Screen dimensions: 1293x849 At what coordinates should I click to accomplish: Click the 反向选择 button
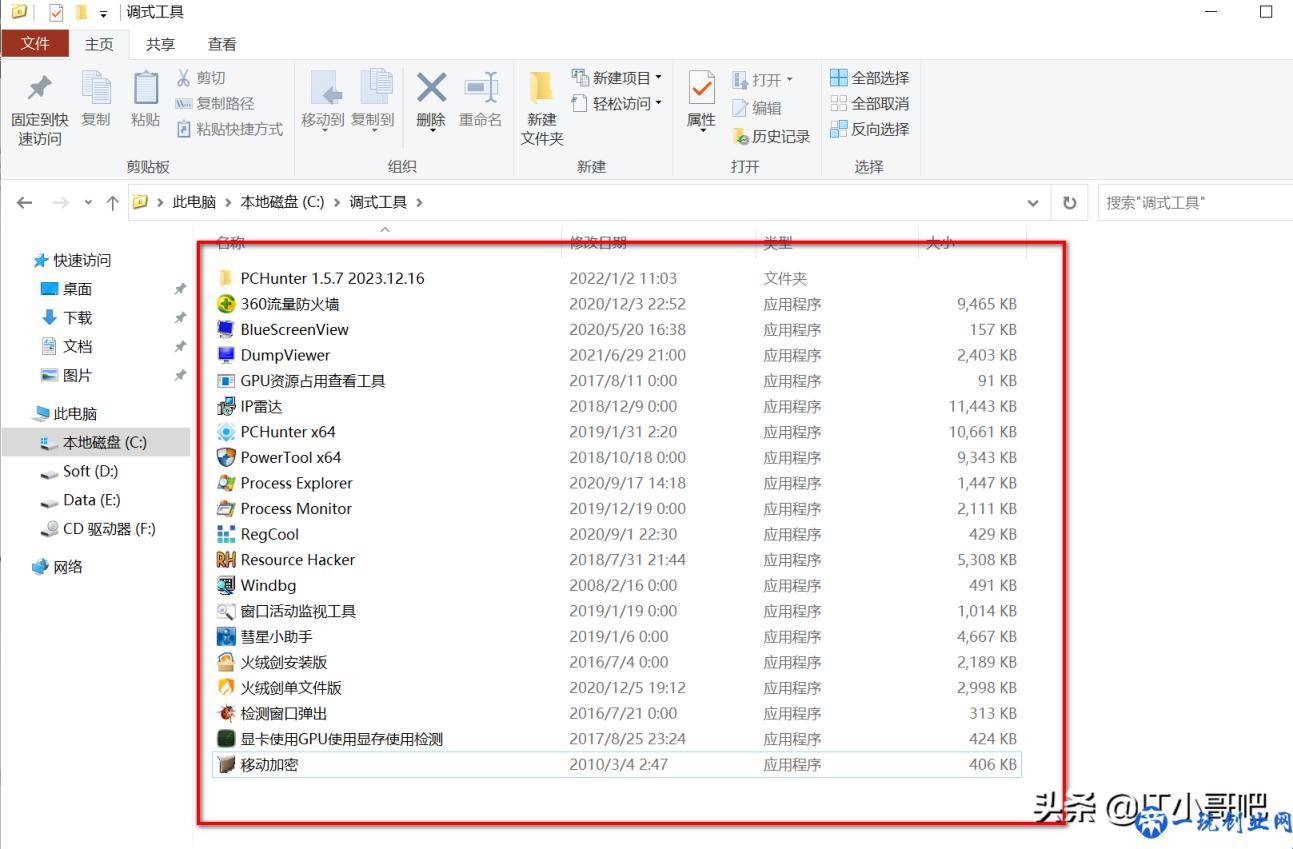pyautogui.click(x=869, y=129)
